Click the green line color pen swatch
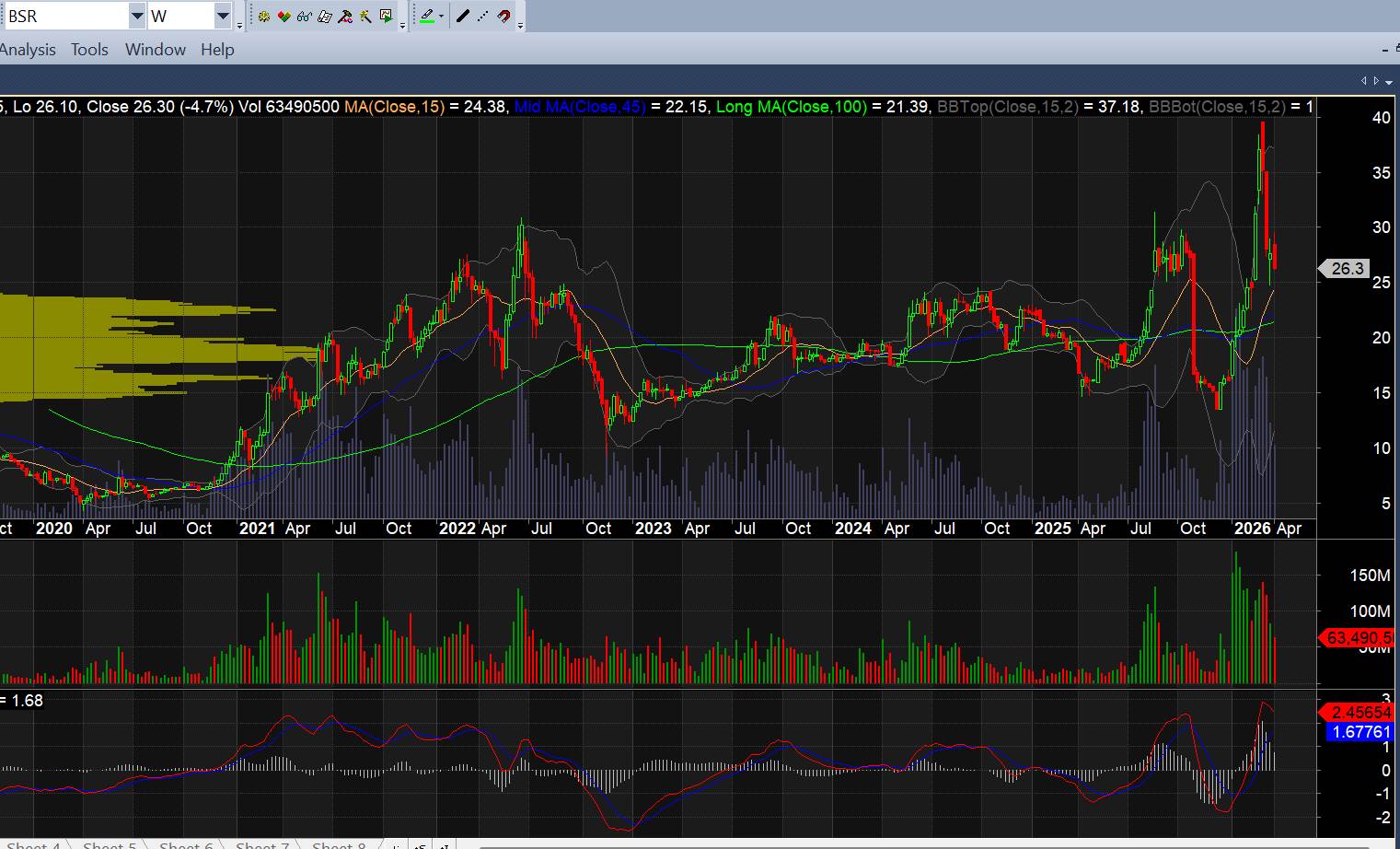The width and height of the screenshot is (1400, 849). coord(427,17)
